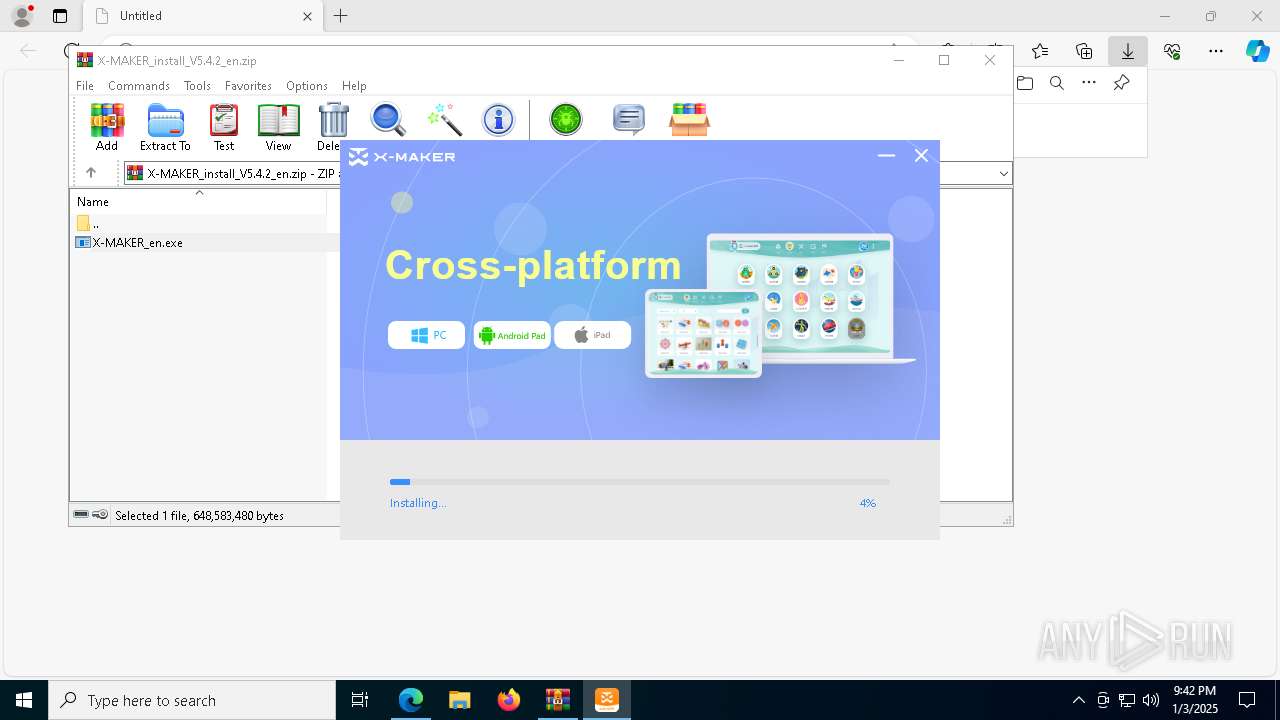Image resolution: width=1280 pixels, height=720 pixels.
Task: Open the Tools menu
Action: [197, 86]
